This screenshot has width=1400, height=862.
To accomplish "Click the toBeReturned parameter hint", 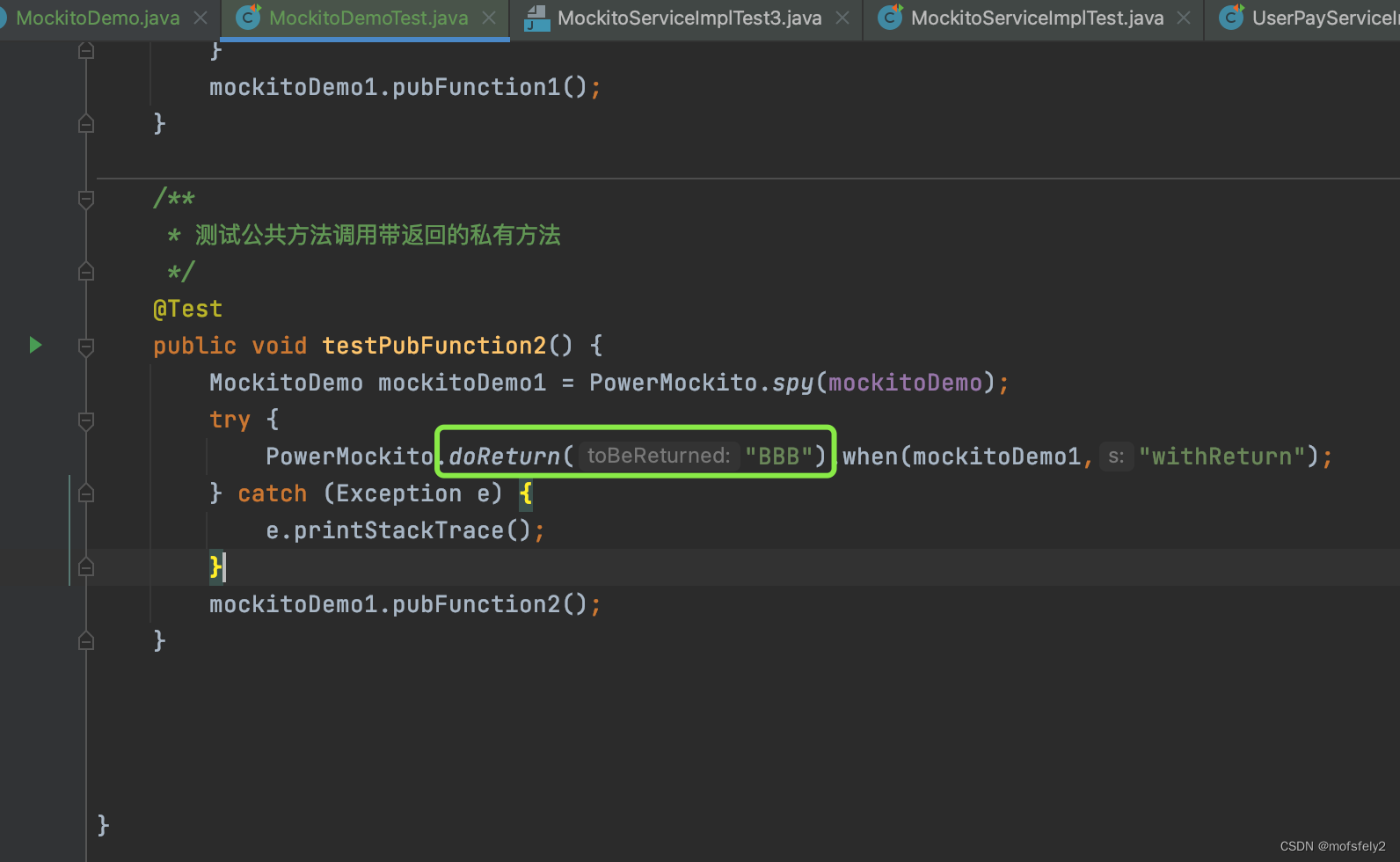I will 659,456.
